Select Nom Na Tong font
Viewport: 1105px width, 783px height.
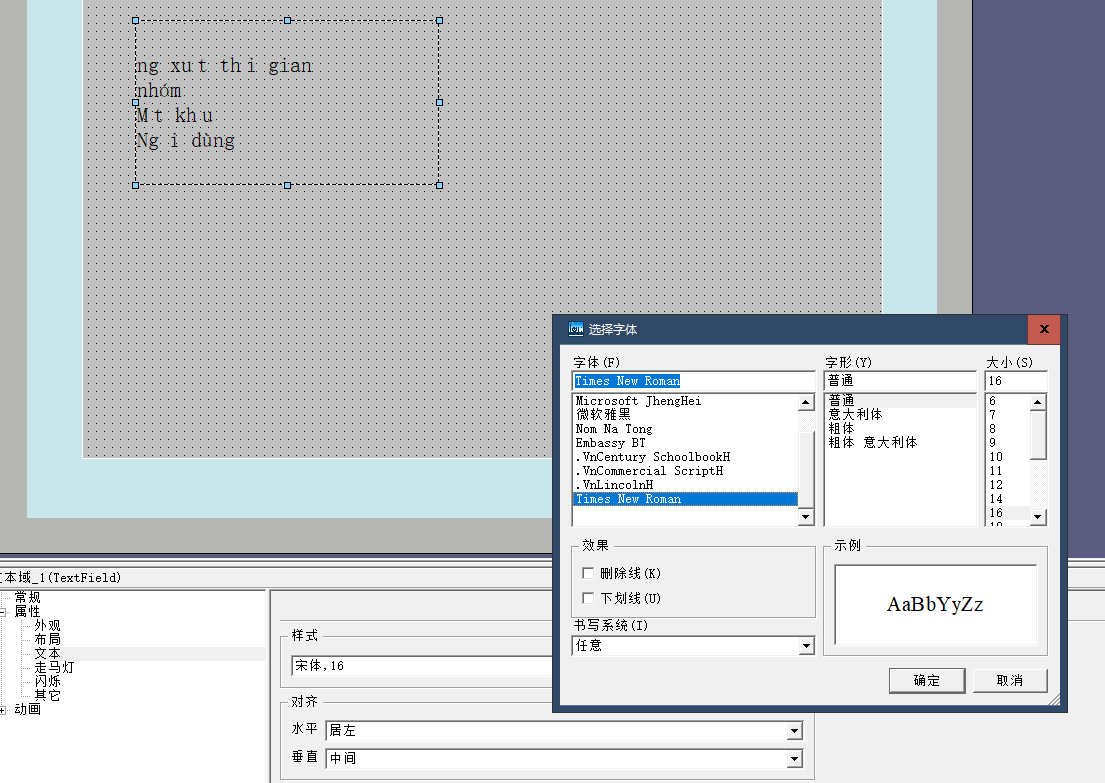(686, 429)
